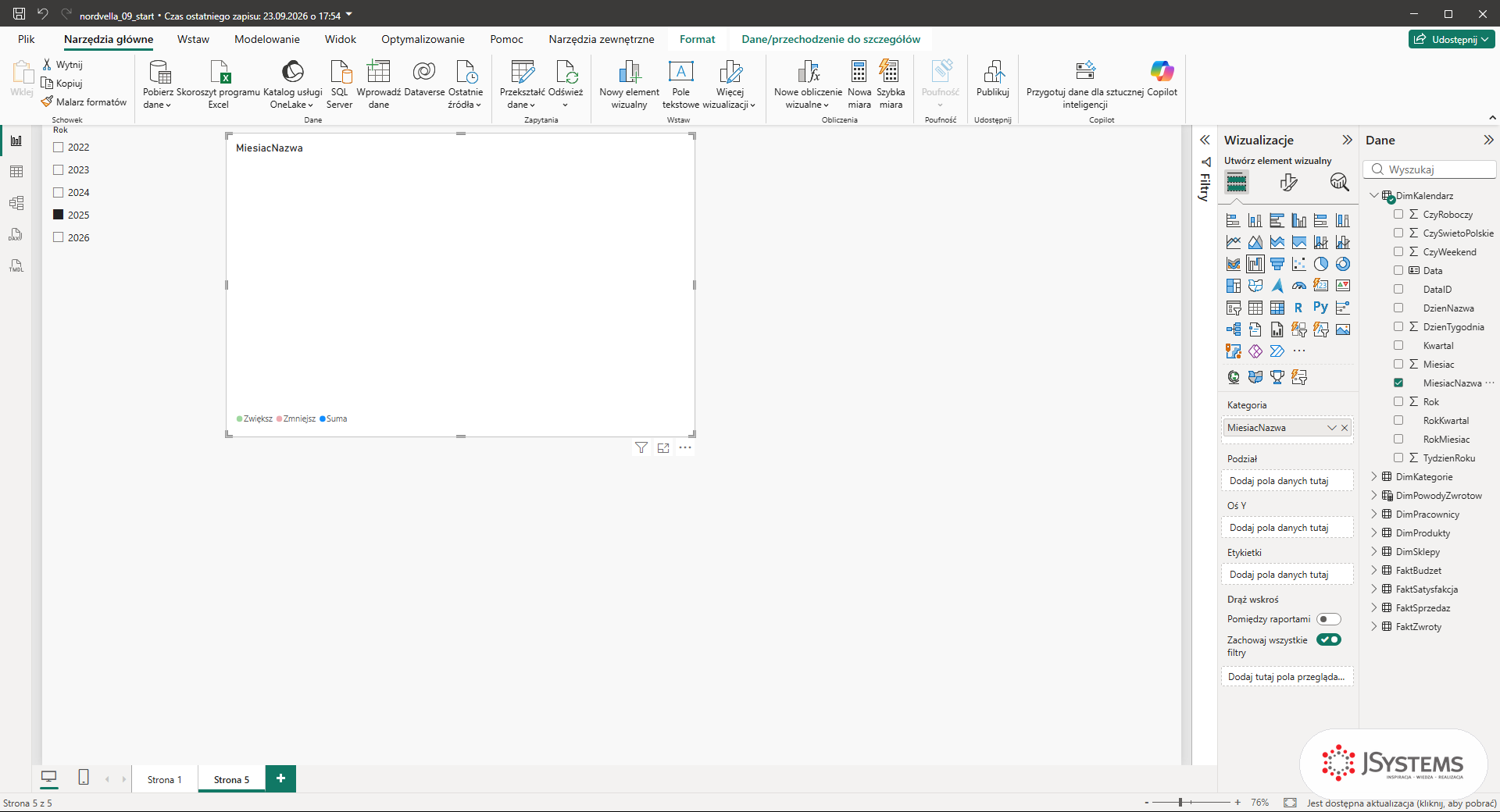
Task: Select the R script visual icon
Action: (1298, 308)
